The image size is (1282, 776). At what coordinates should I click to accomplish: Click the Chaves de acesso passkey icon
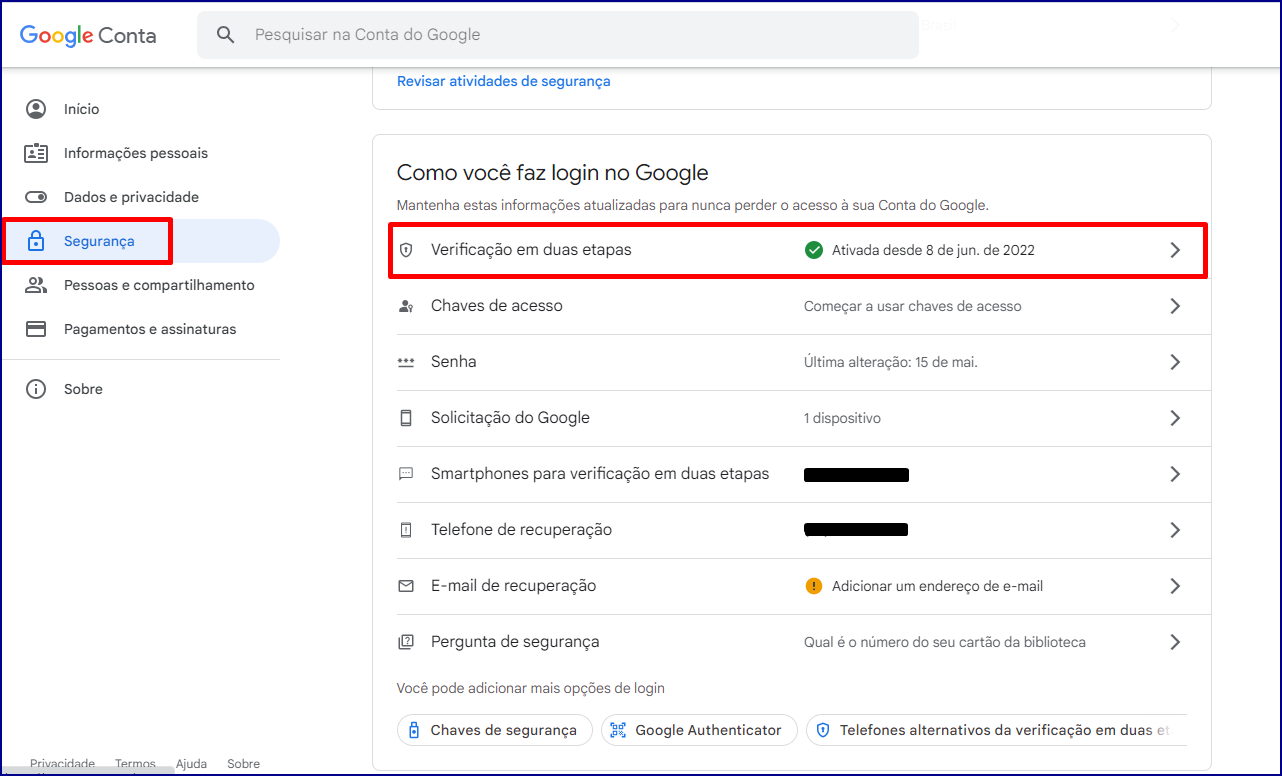click(x=406, y=306)
